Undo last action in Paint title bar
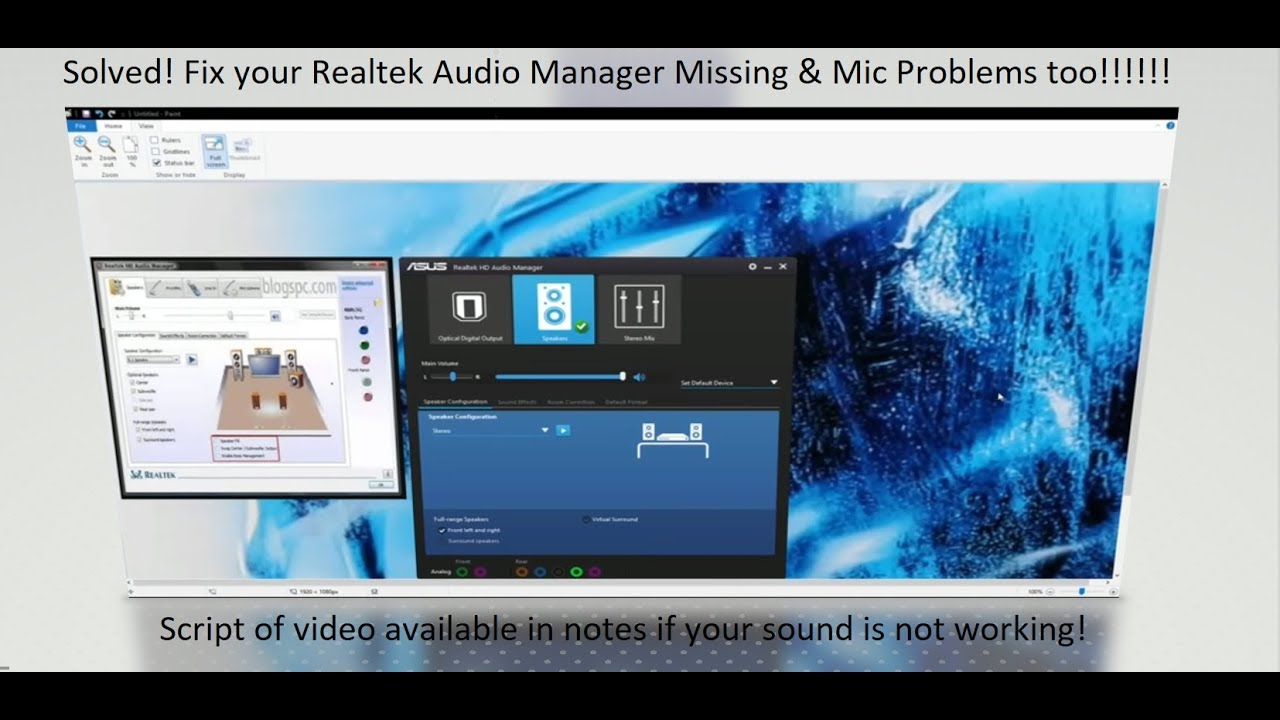The image size is (1280, 720). (x=98, y=113)
